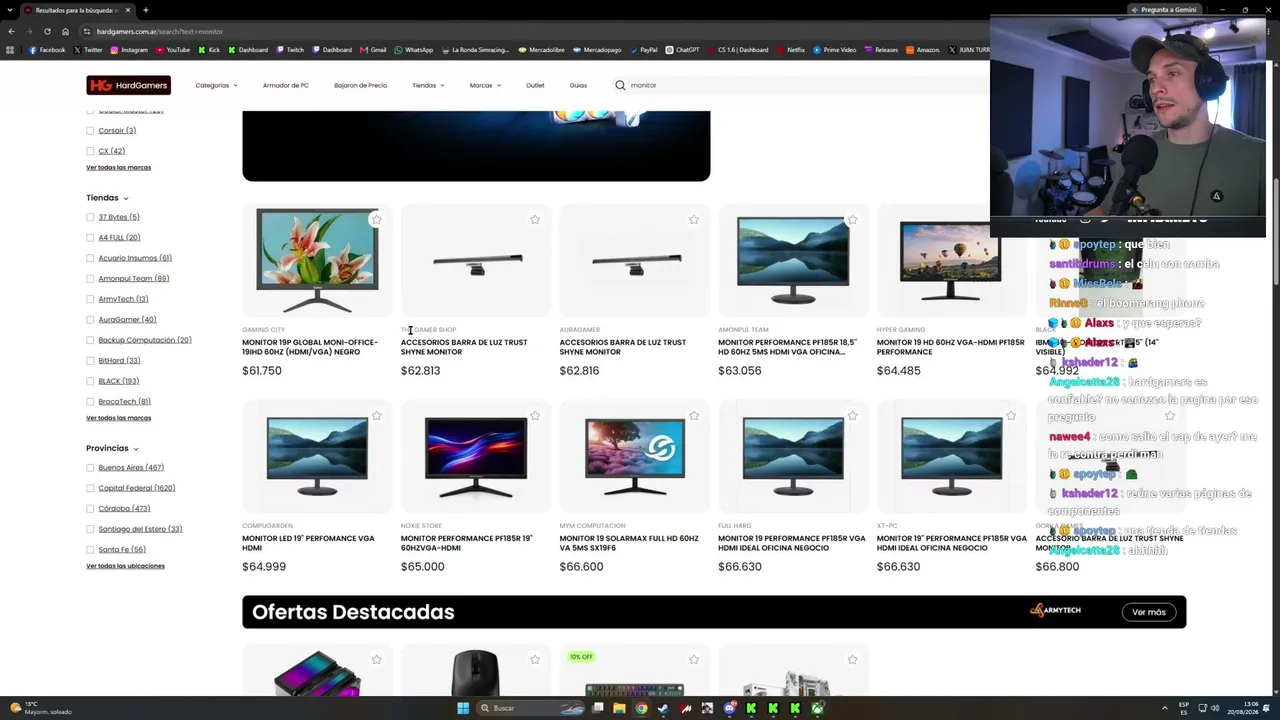Check the CX (42) brand filter
This screenshot has height=720, width=1280.
click(x=90, y=151)
